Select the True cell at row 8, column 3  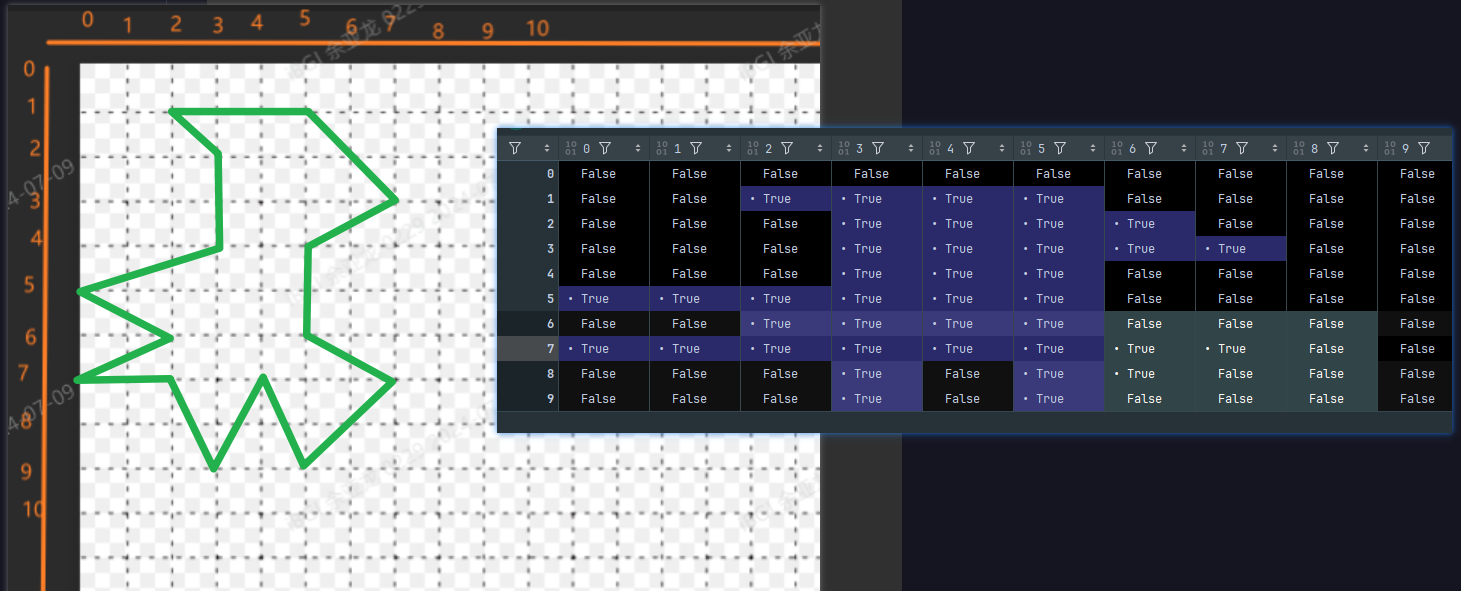tap(877, 374)
